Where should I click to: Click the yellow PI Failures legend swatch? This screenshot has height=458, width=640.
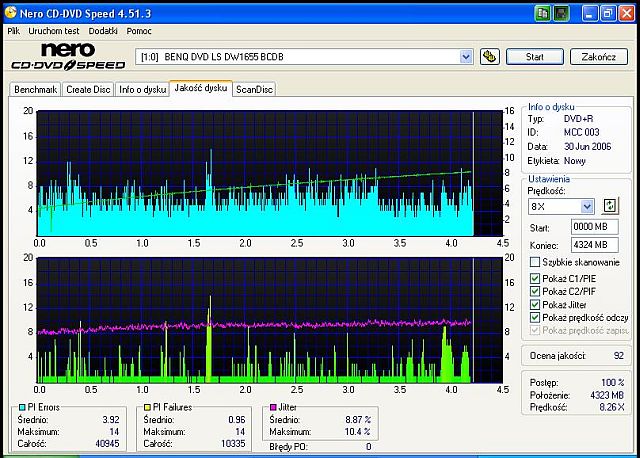coord(147,407)
